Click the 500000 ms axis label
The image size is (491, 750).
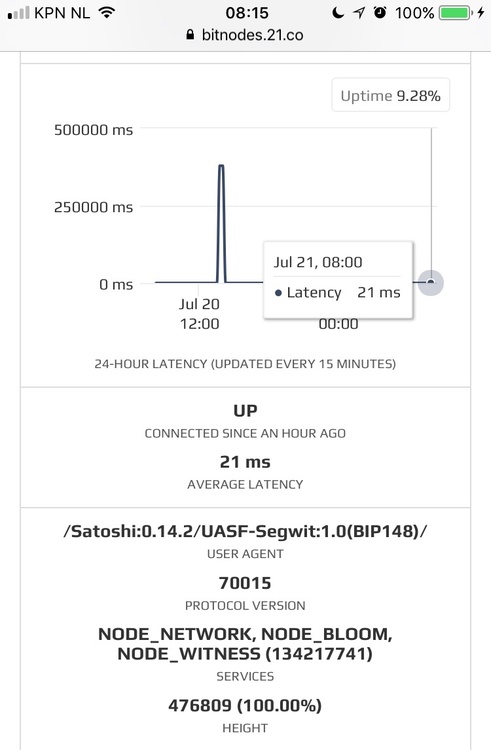click(x=93, y=130)
